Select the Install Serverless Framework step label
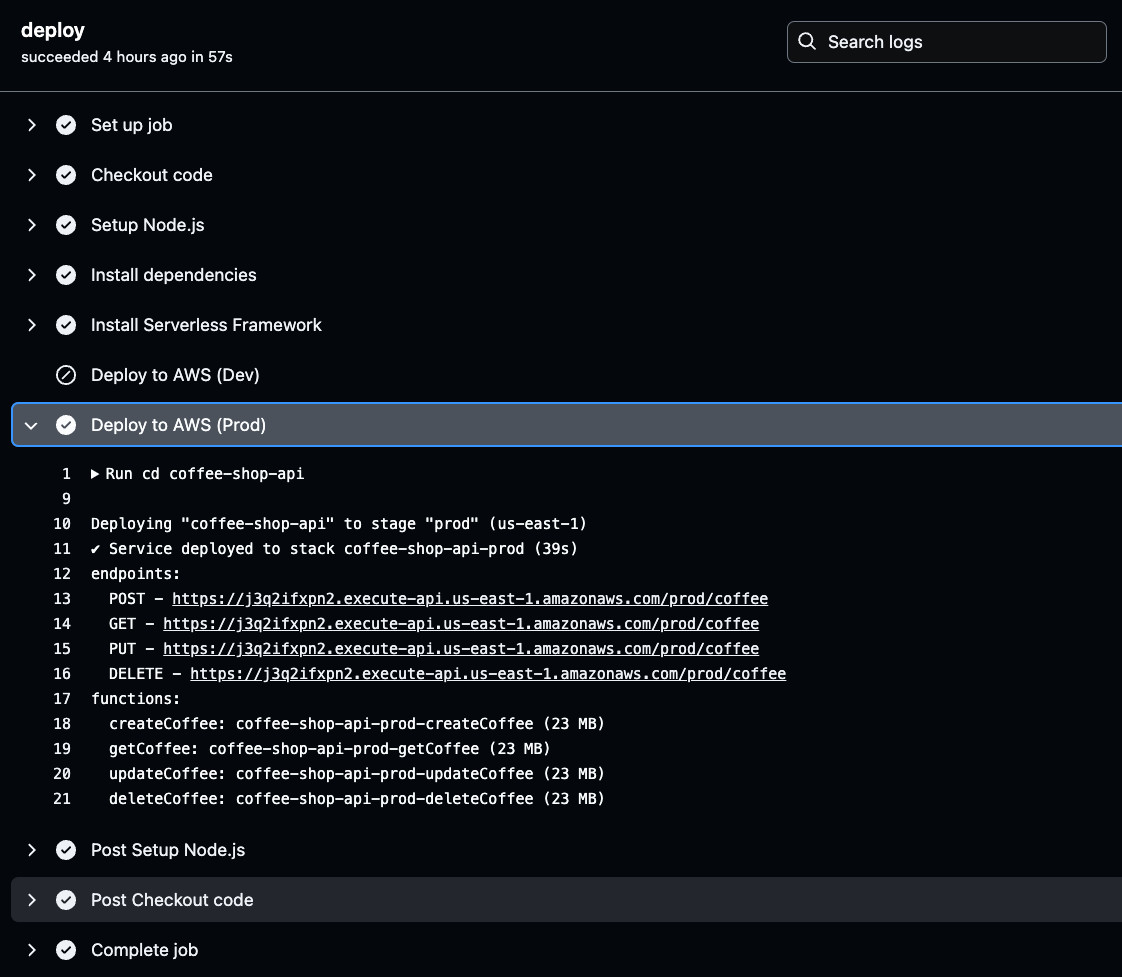Image resolution: width=1122 pixels, height=977 pixels. 206,326
